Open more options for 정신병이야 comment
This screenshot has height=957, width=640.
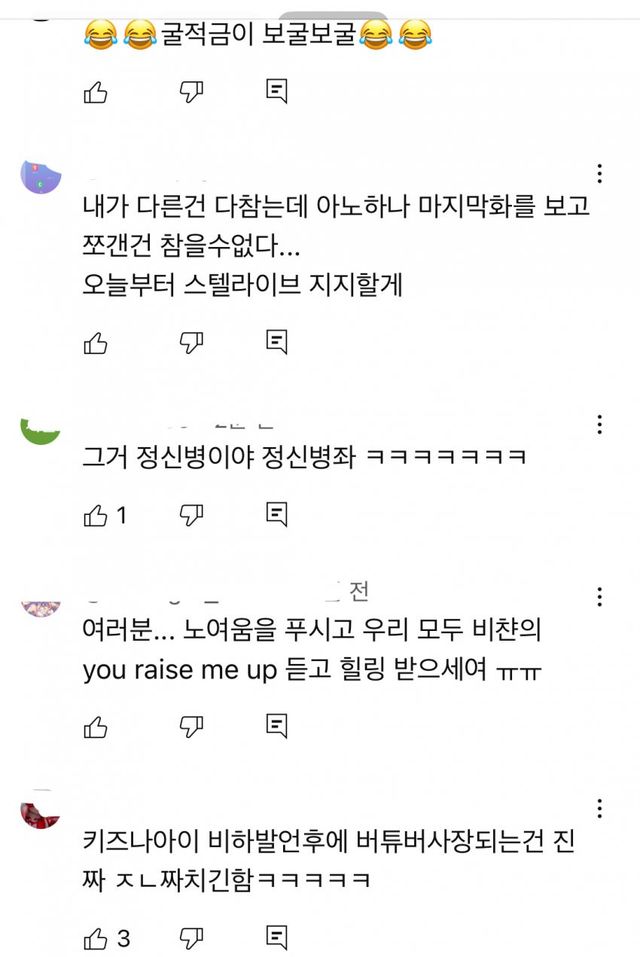point(599,424)
